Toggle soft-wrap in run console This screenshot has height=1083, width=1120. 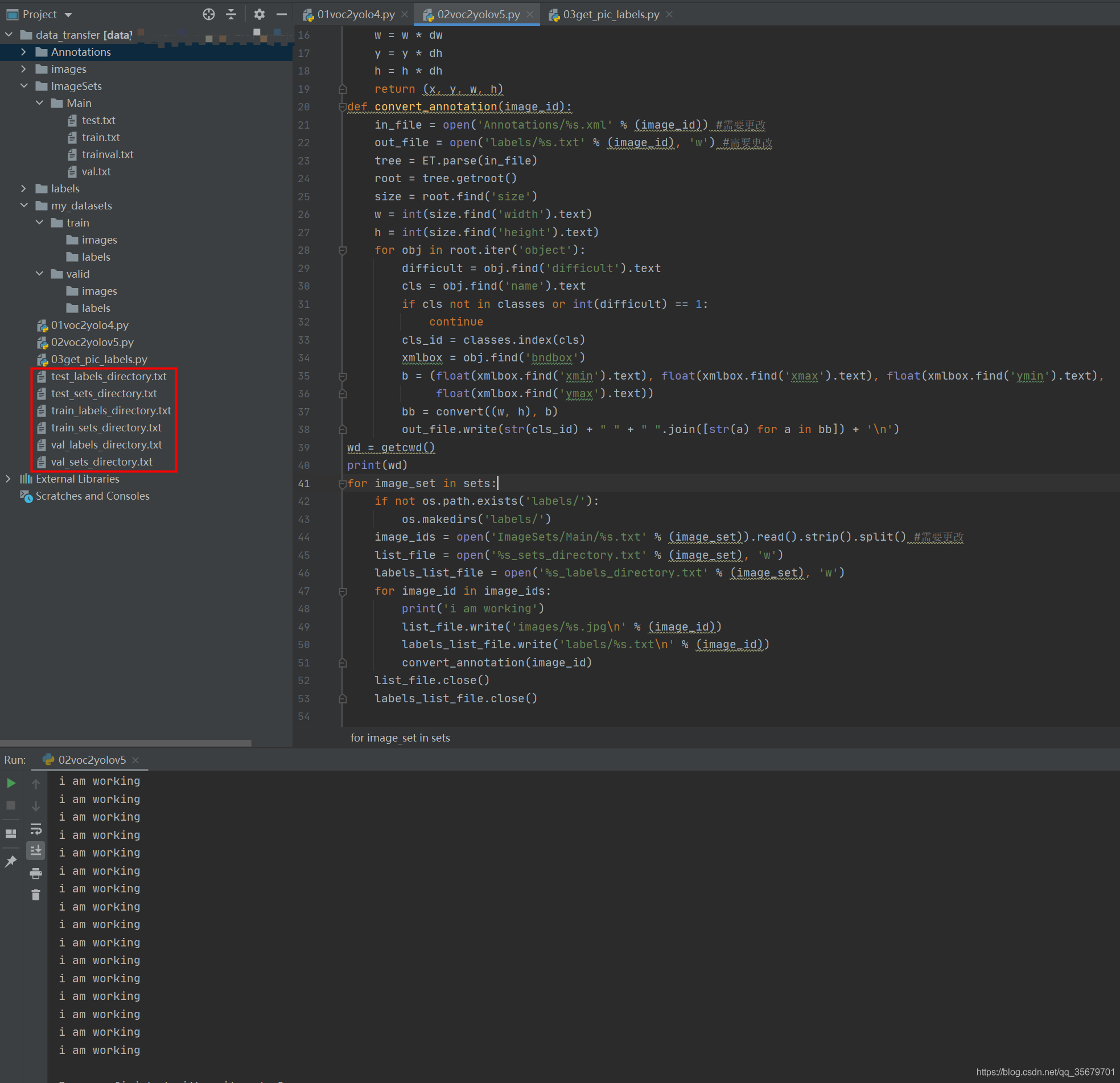tap(35, 828)
